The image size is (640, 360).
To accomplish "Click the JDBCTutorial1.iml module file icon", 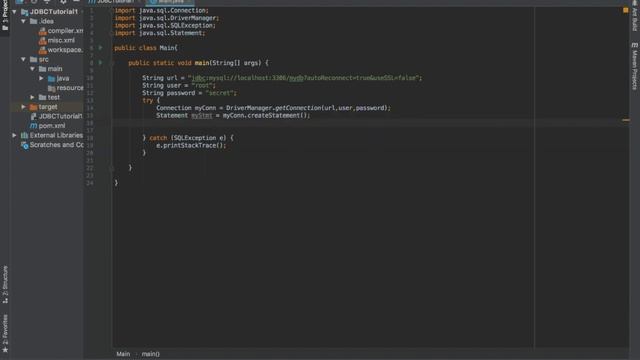I will (x=33, y=116).
